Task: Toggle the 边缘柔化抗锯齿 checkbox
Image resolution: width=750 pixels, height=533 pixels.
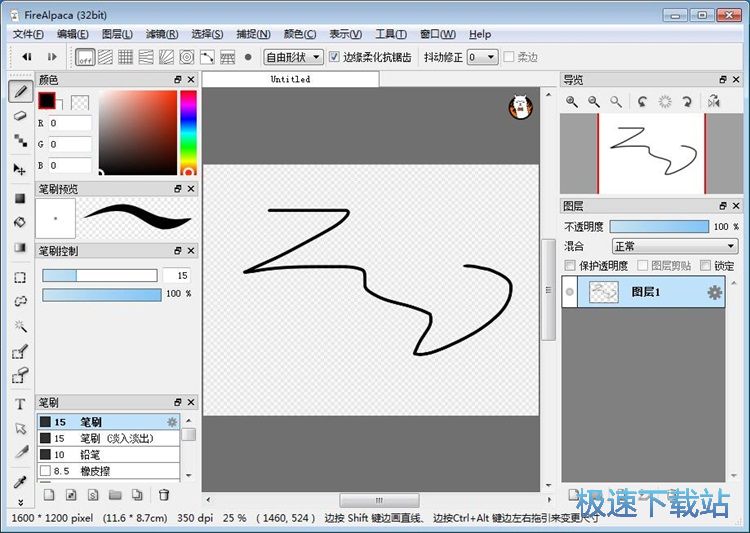Action: pyautogui.click(x=334, y=57)
